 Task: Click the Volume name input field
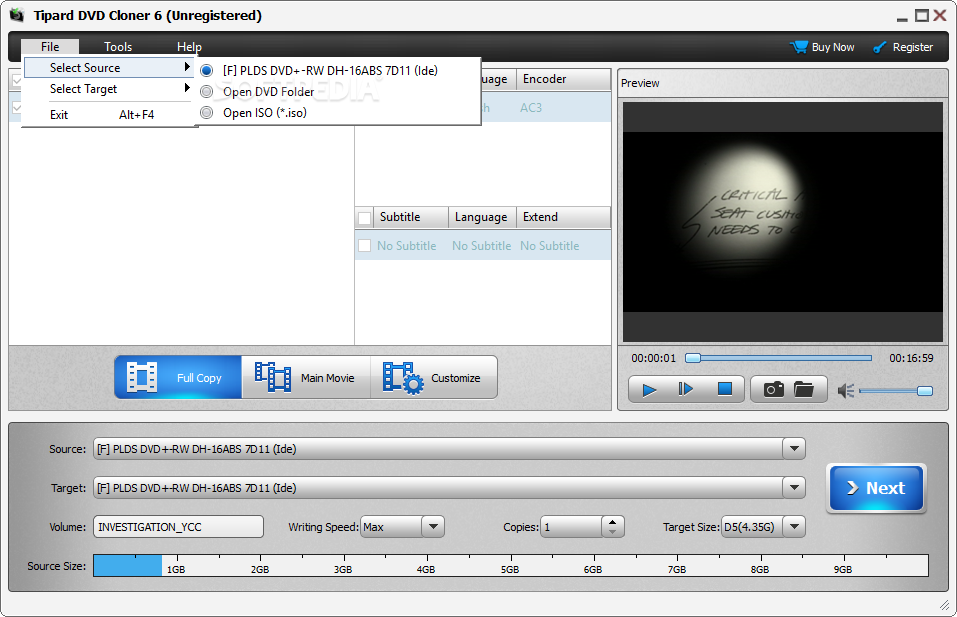[x=178, y=527]
